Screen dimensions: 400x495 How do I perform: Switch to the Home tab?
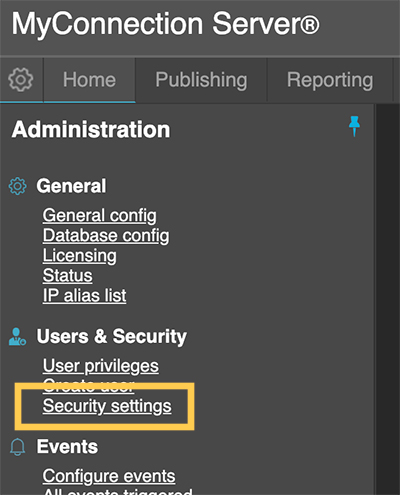pos(89,80)
